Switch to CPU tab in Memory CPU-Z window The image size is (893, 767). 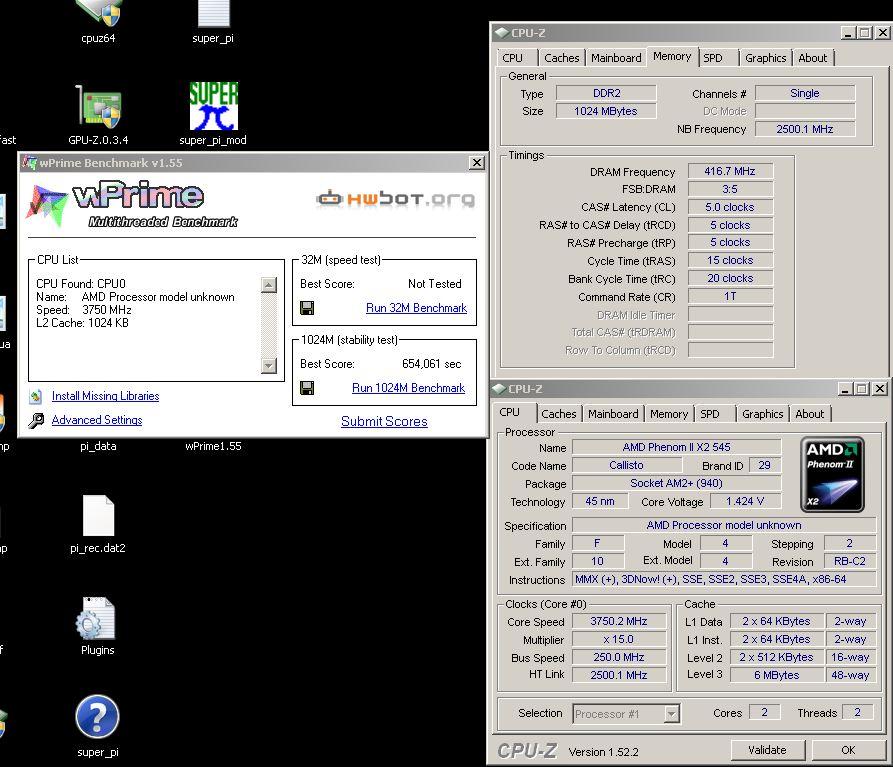pos(515,58)
